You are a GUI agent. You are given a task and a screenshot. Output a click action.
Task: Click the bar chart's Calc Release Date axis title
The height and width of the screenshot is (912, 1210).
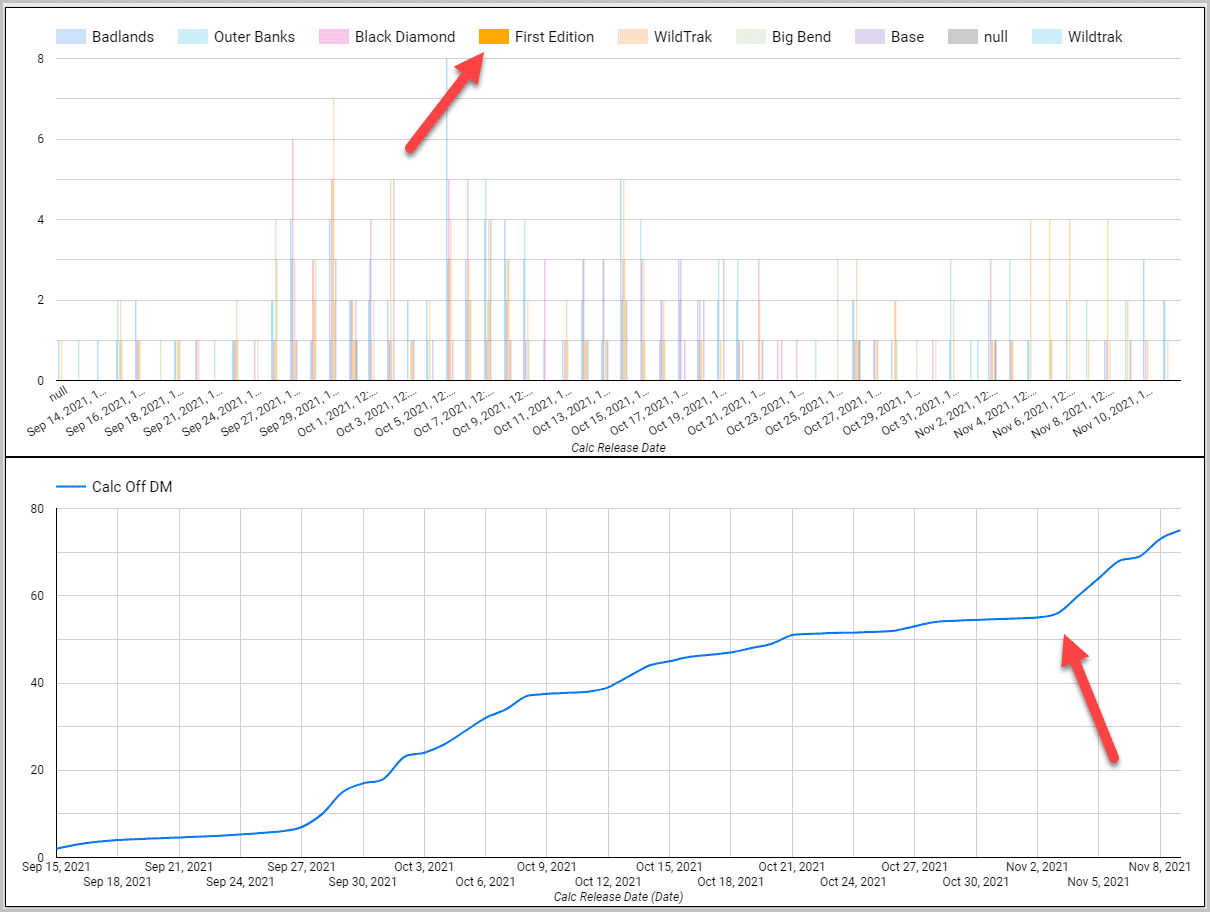619,448
